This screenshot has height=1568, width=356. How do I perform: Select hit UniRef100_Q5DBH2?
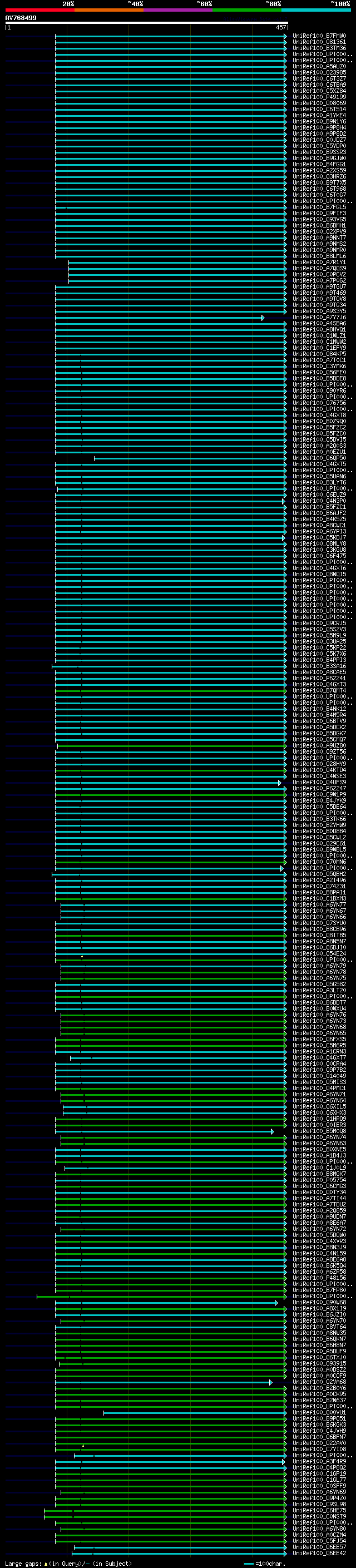(x=319, y=874)
